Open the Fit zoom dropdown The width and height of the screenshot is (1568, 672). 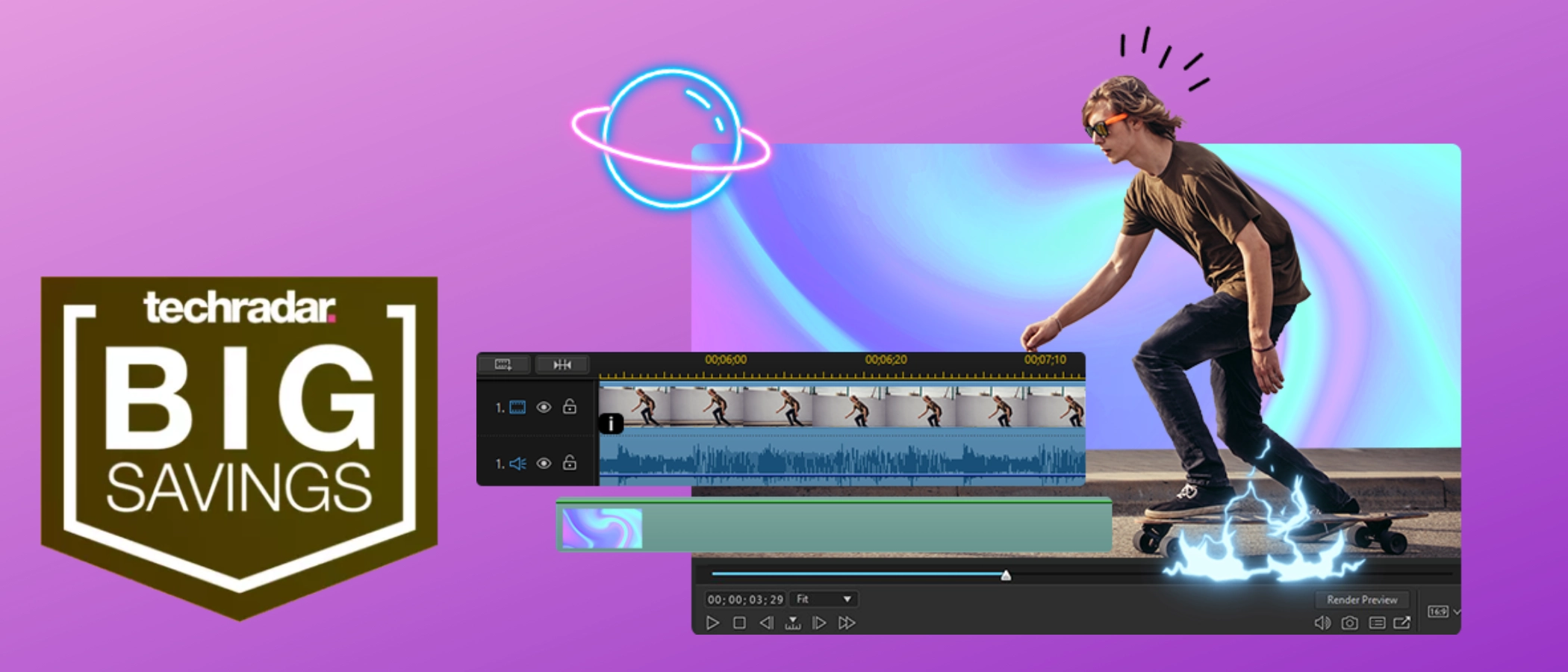pyautogui.click(x=824, y=599)
